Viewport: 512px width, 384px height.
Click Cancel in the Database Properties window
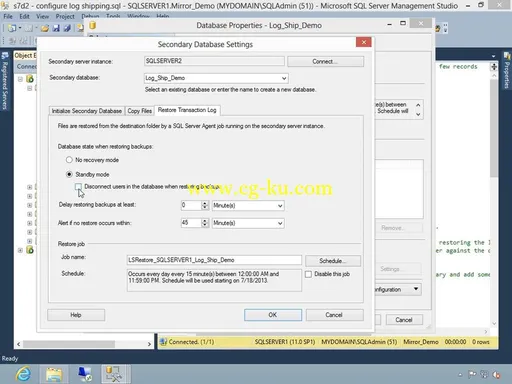coord(404,320)
